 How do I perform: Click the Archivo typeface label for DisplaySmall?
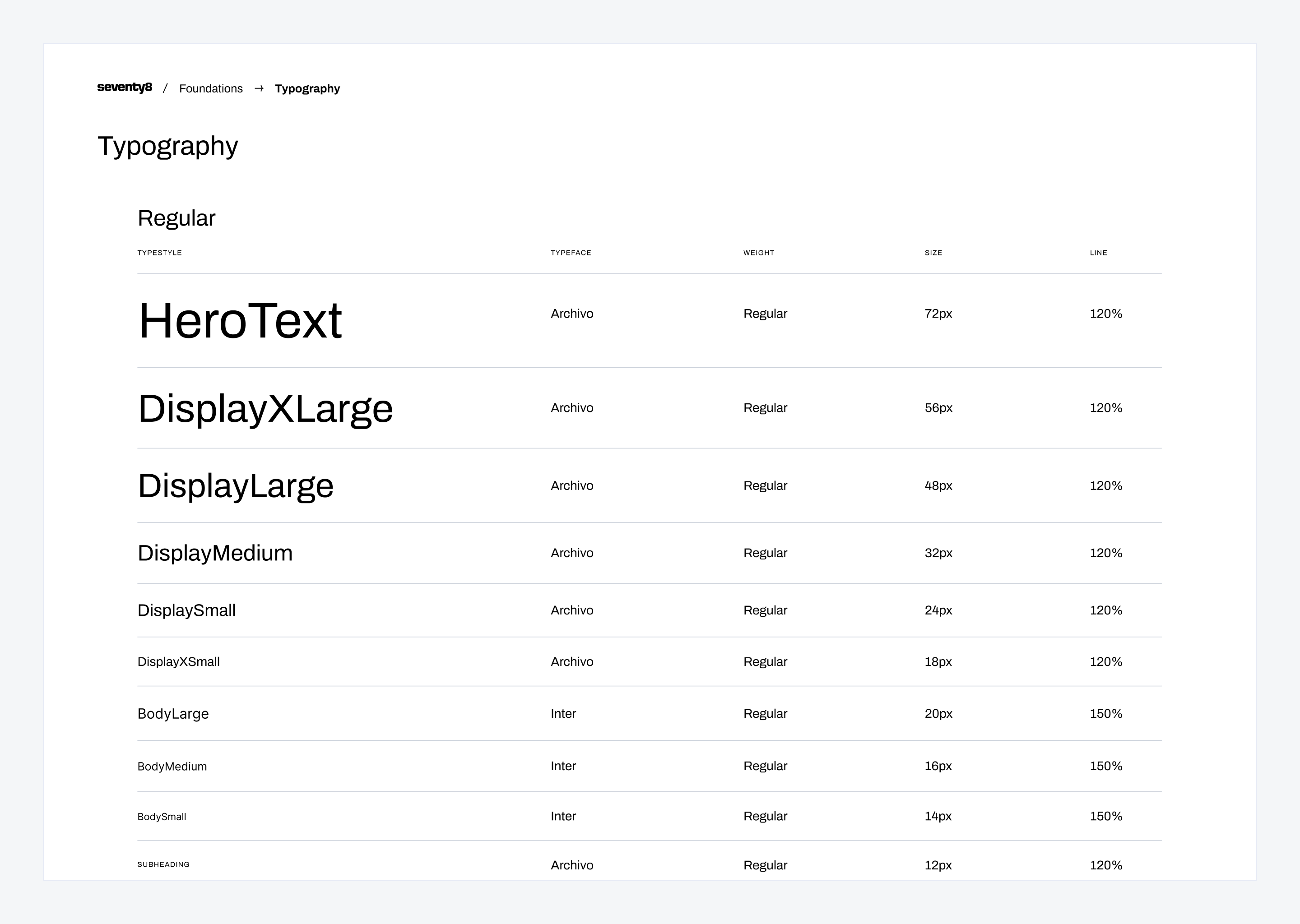[571, 610]
